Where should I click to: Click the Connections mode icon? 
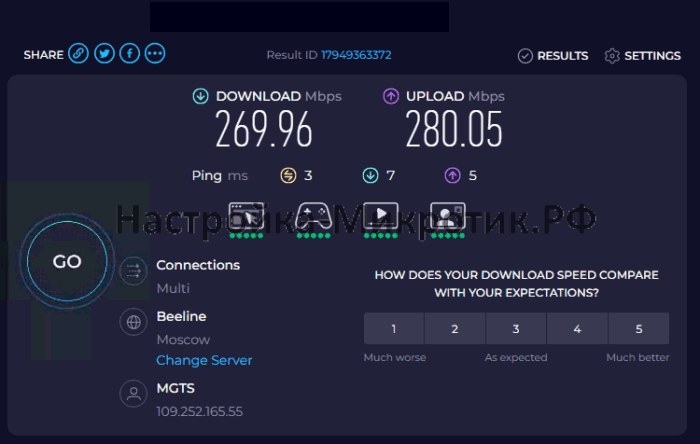point(133,271)
